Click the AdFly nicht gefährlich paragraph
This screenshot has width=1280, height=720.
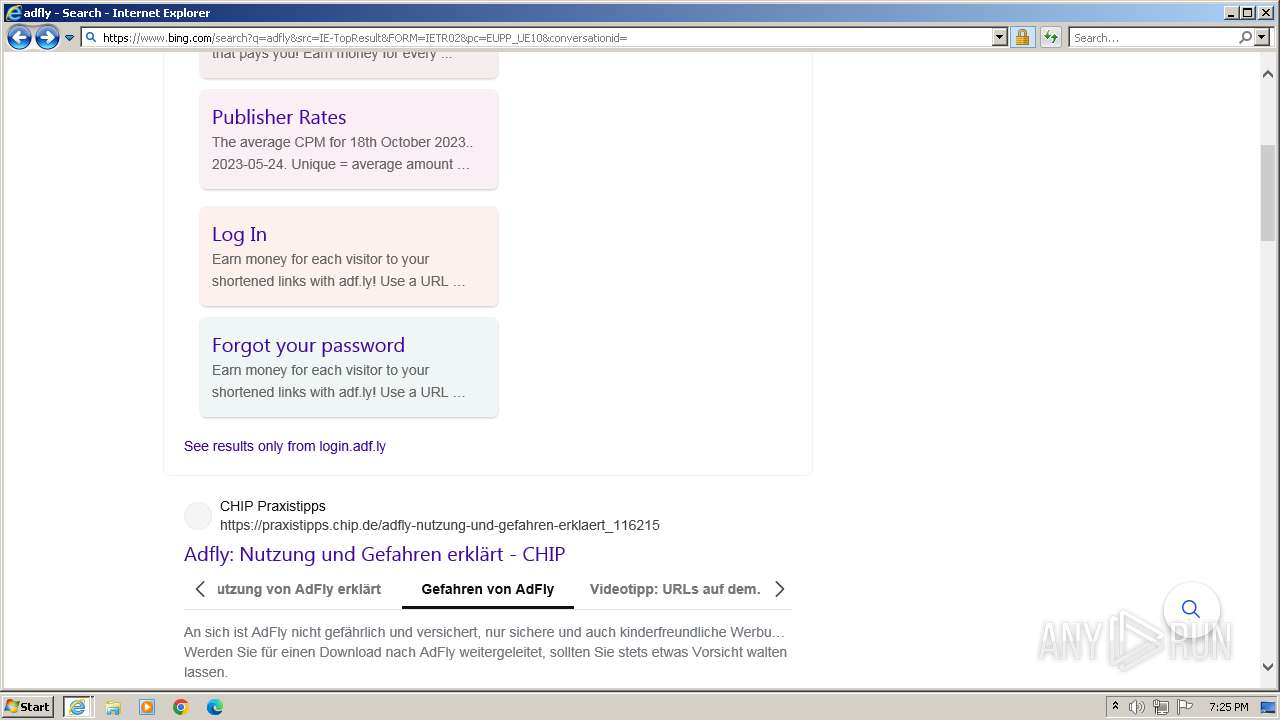[x=485, y=652]
